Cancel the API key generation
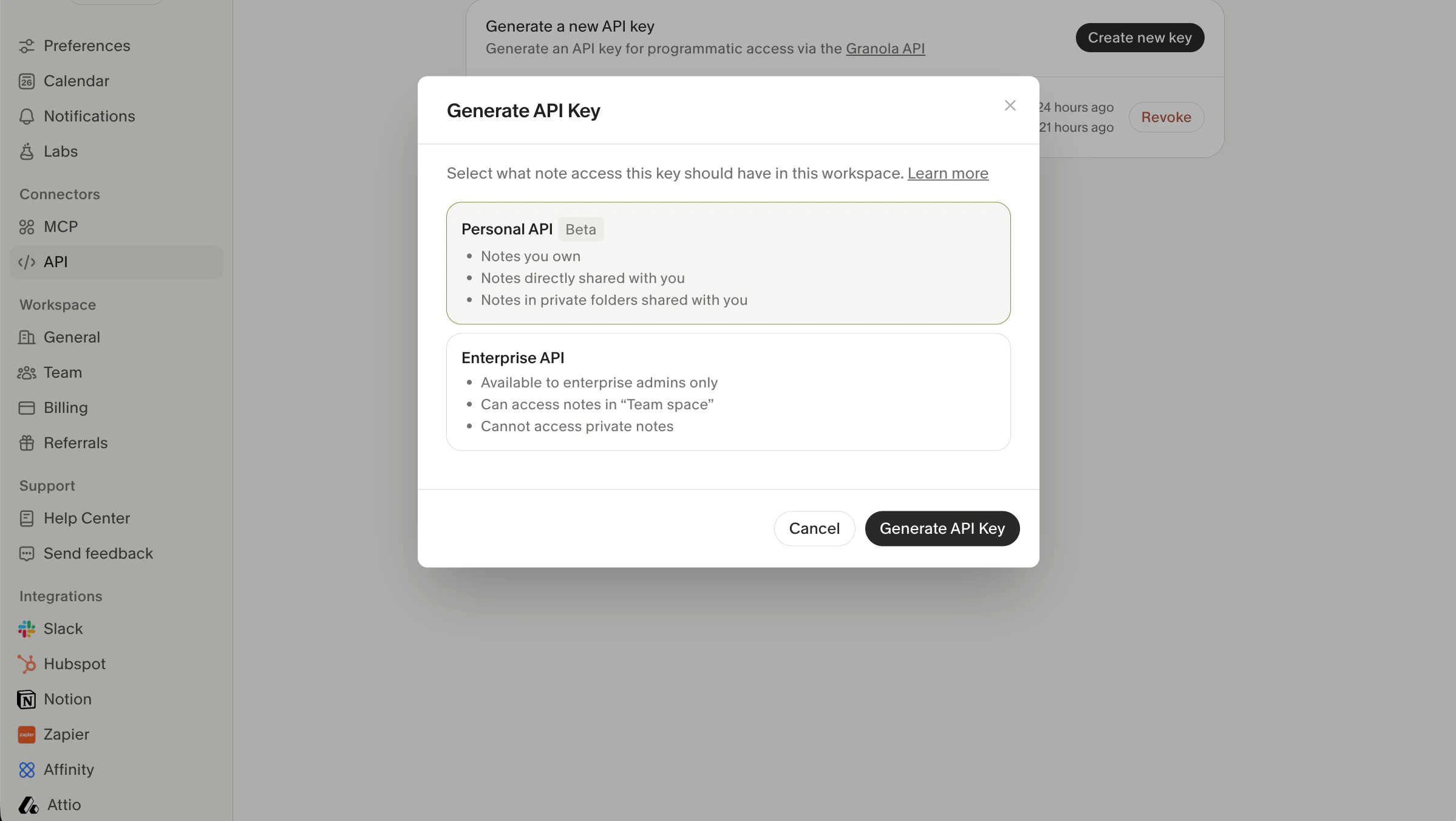 tap(814, 528)
